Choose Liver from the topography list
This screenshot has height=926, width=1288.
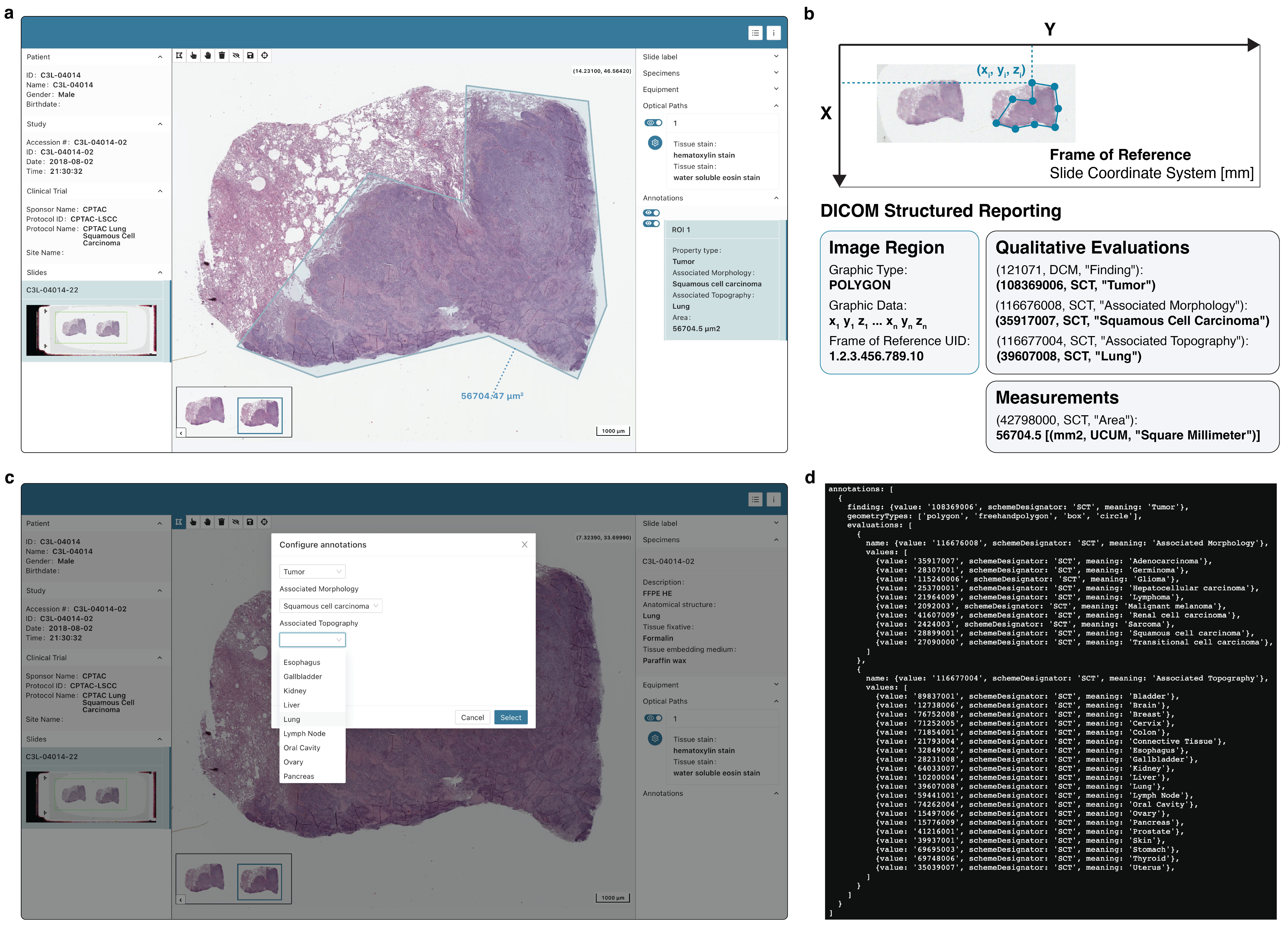312,705
